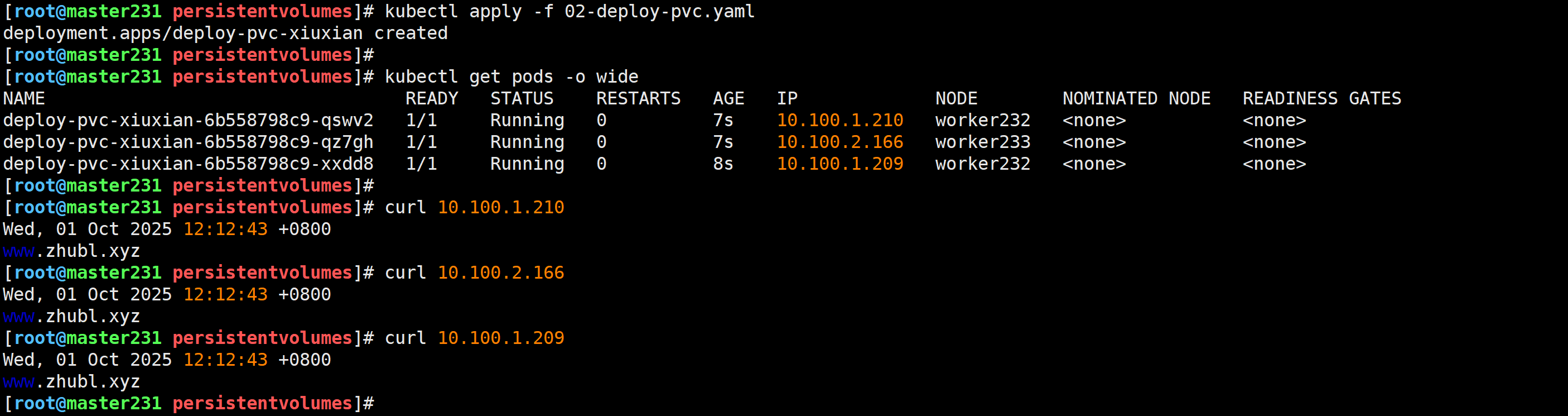Click worker232 in the xxdd8 pod row

[x=982, y=164]
